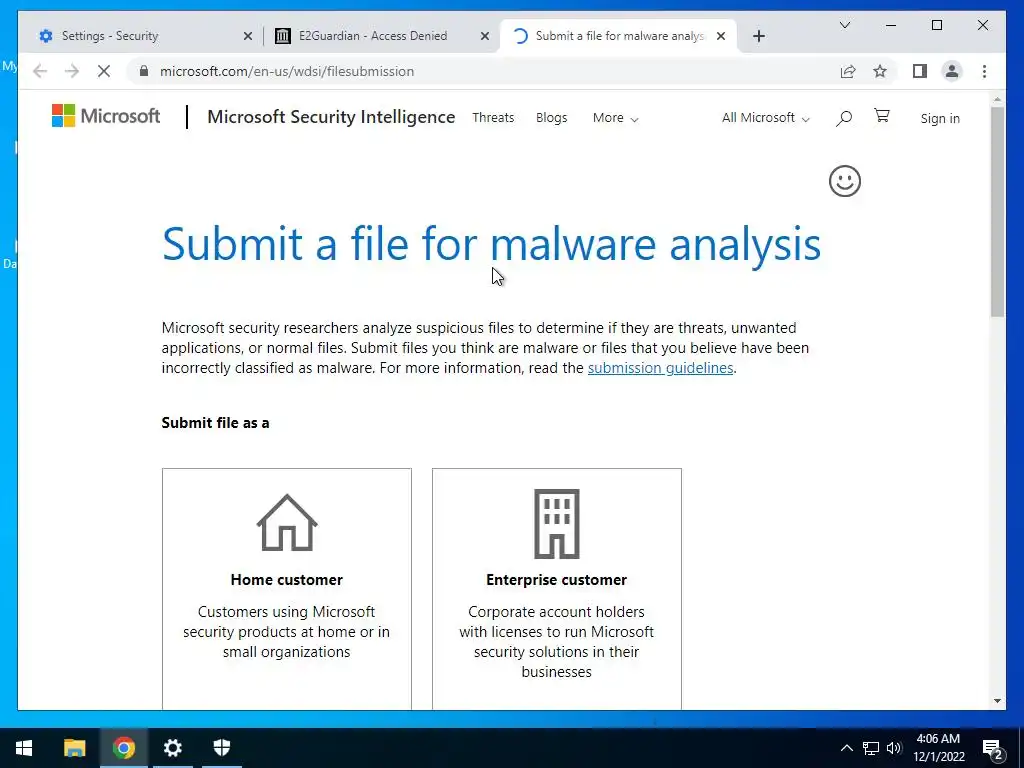1024x768 pixels.
Task: Go back with browser back arrow
Action: [40, 71]
